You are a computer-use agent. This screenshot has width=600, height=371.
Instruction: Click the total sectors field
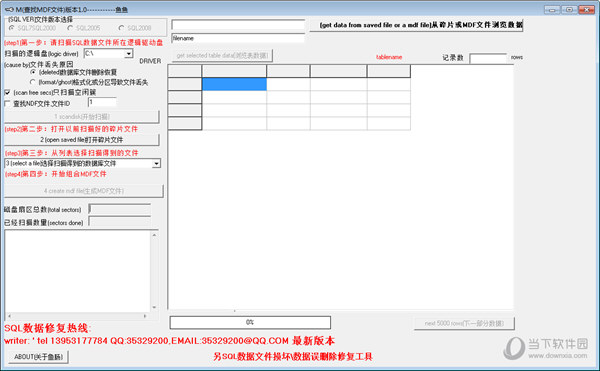point(120,209)
